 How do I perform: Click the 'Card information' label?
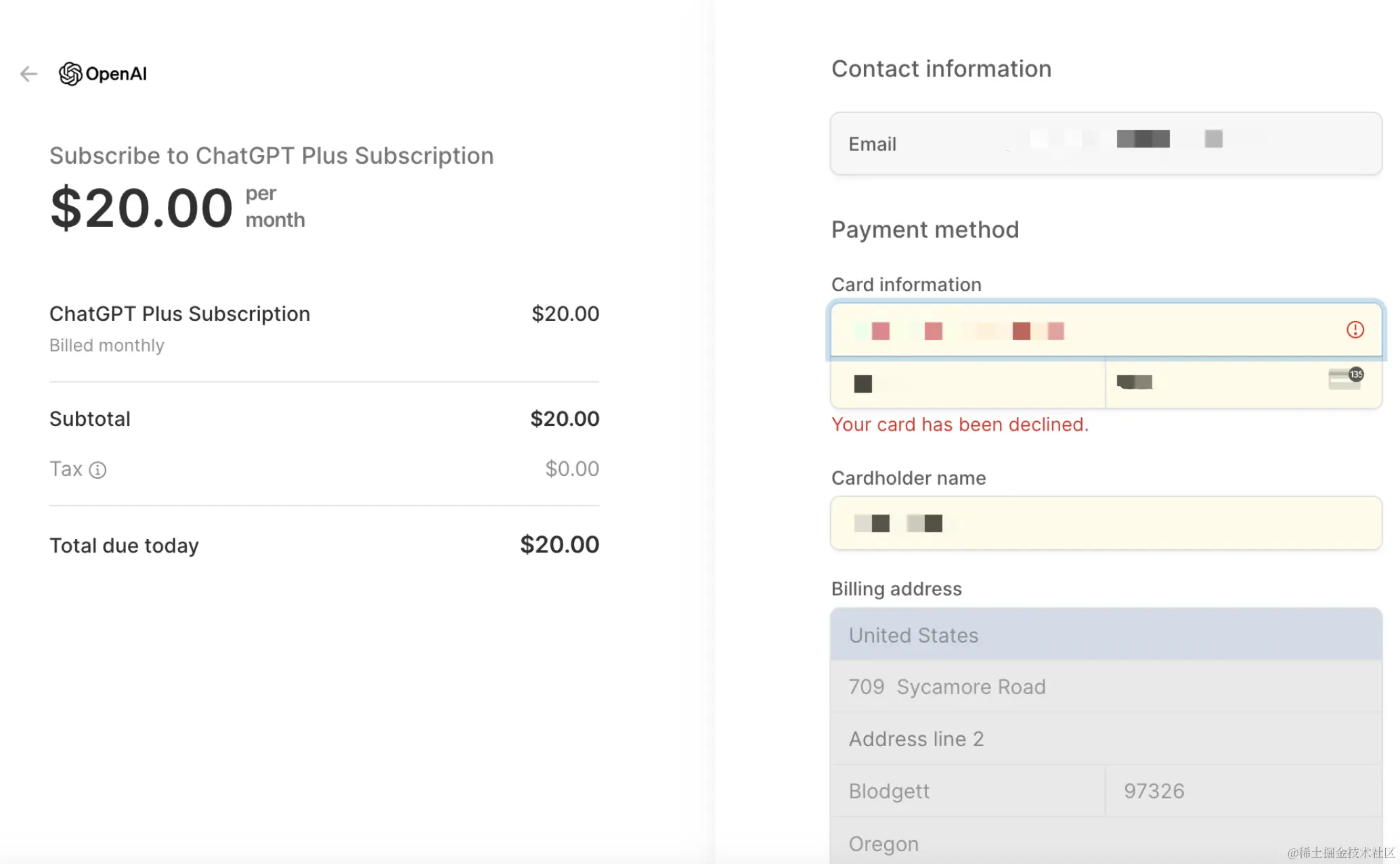coord(906,284)
